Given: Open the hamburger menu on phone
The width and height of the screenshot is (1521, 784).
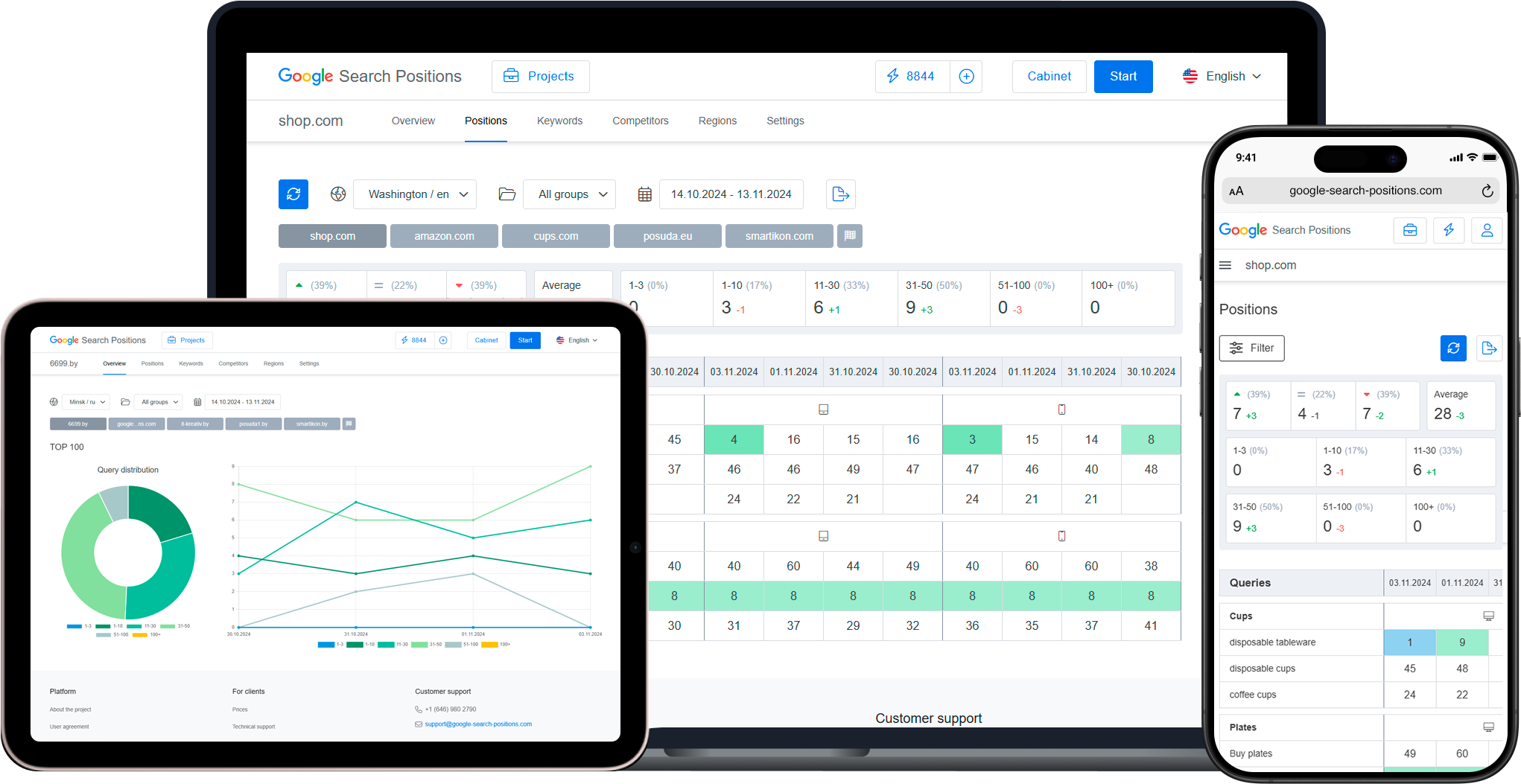Looking at the screenshot, I should pyautogui.click(x=1225, y=265).
